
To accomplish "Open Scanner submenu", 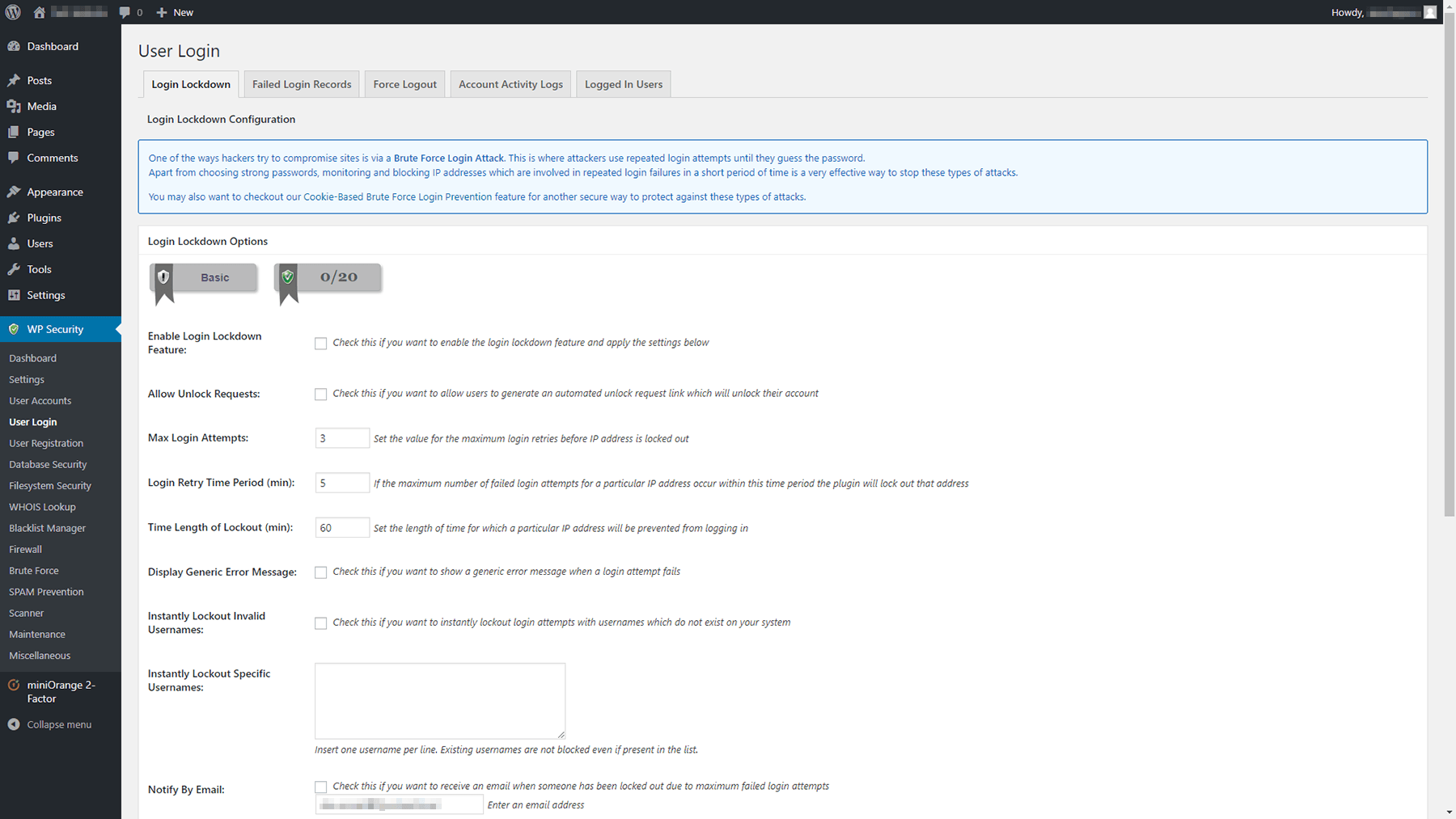I will 27,613.
